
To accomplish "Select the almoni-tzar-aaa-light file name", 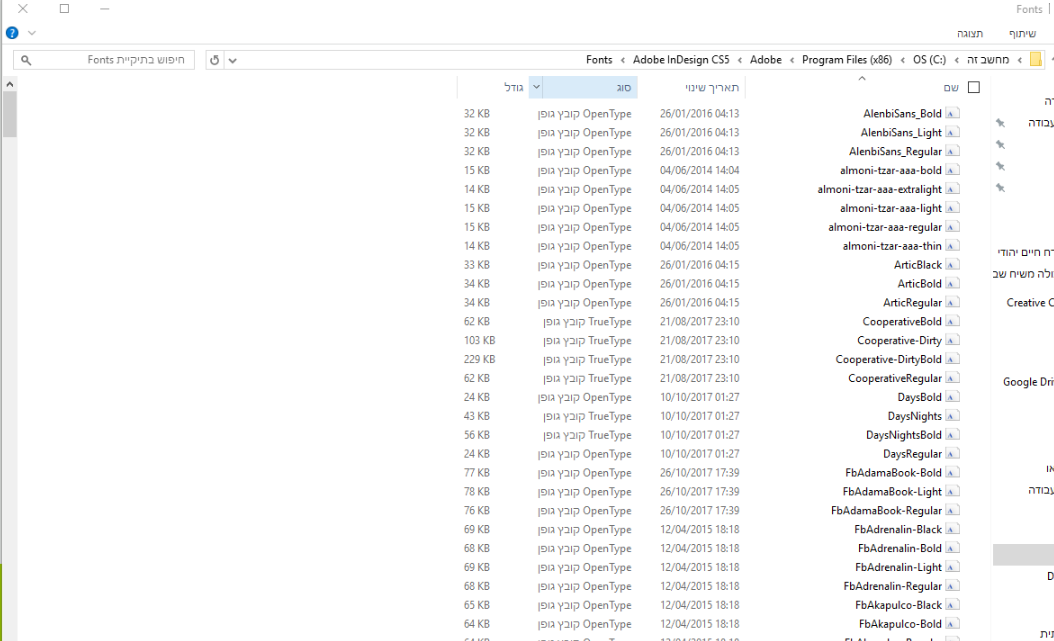I will coord(891,208).
